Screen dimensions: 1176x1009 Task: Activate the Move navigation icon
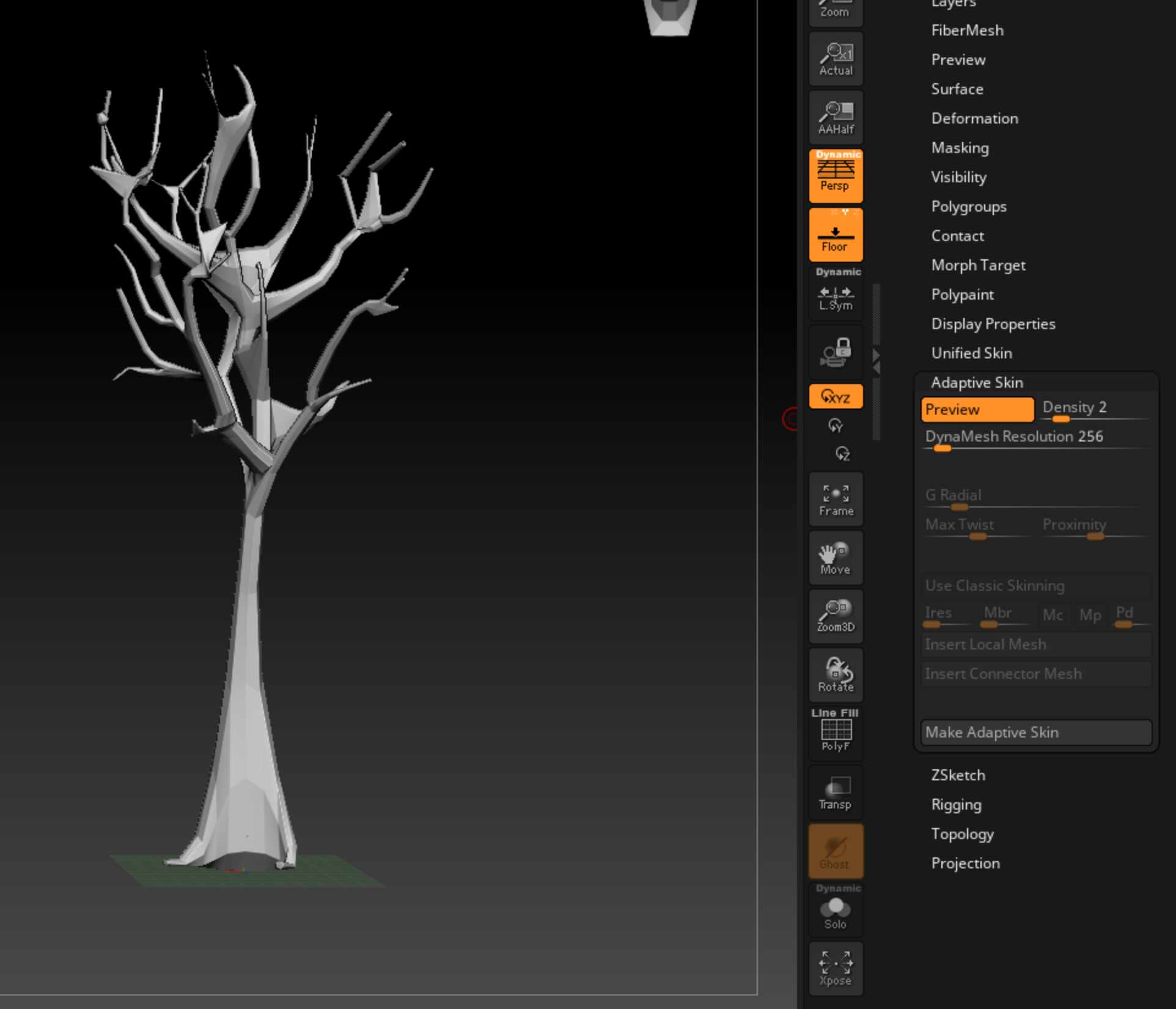pos(835,556)
